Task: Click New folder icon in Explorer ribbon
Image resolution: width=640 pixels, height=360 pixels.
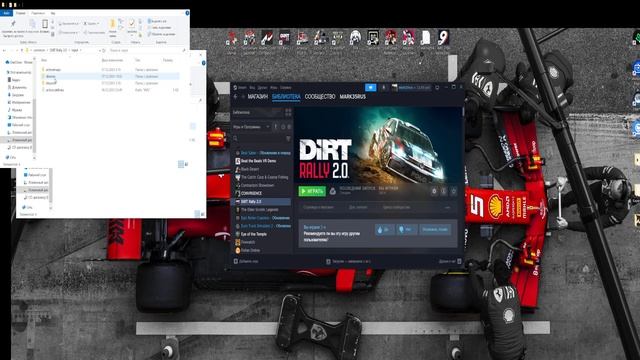Action: 113,24
